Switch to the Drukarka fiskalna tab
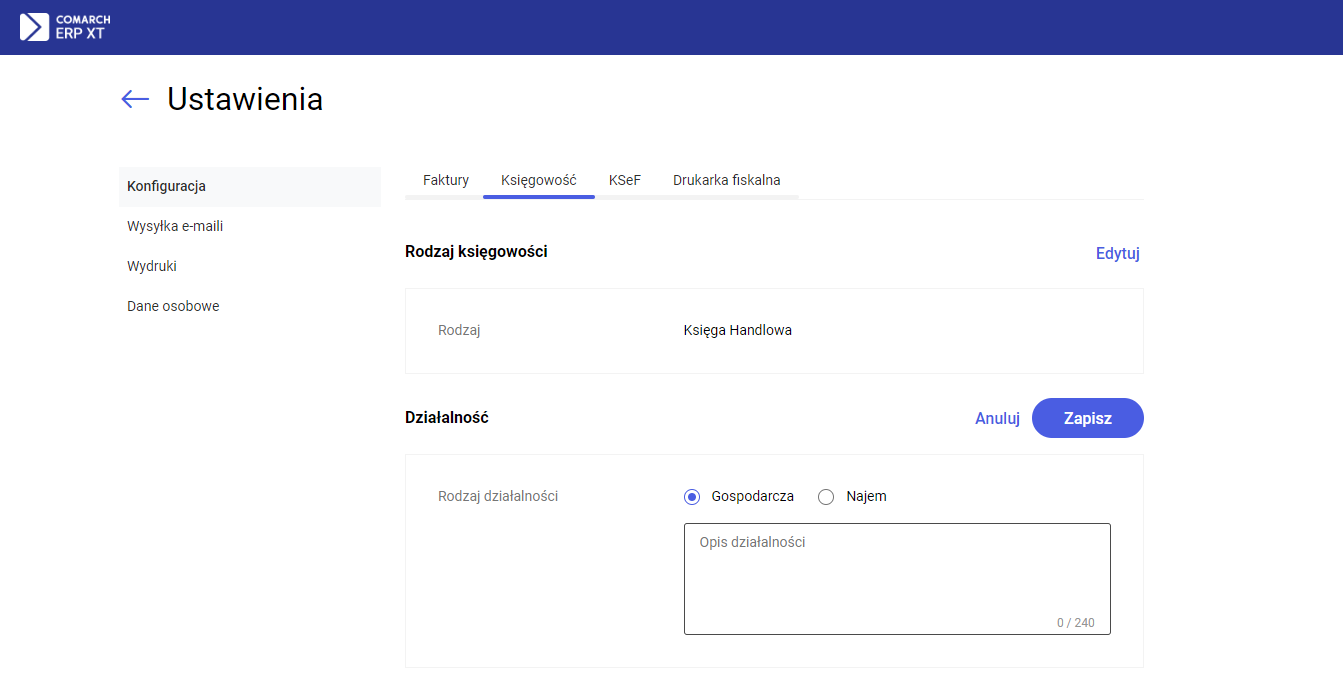The width and height of the screenshot is (1343, 681). (x=726, y=180)
